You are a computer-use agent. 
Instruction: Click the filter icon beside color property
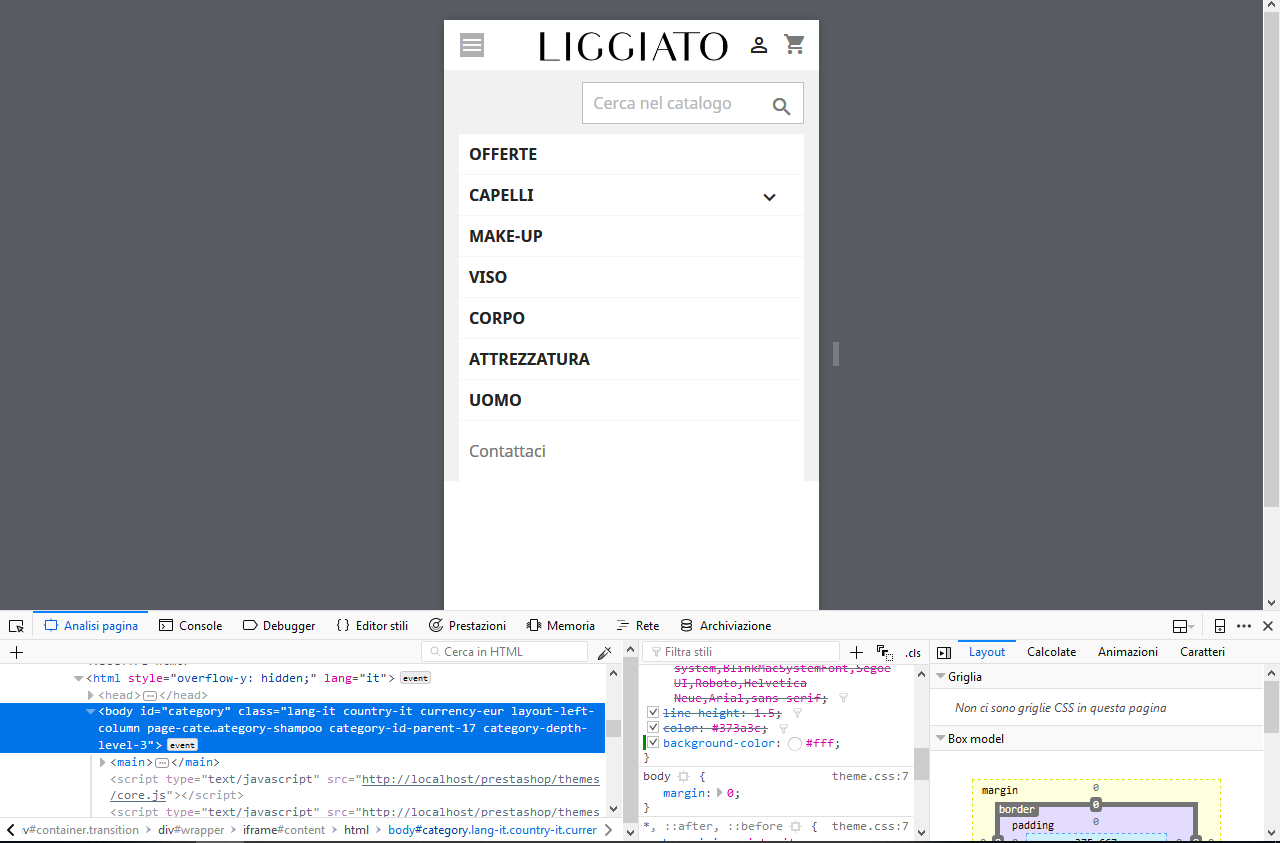pyautogui.click(x=784, y=728)
